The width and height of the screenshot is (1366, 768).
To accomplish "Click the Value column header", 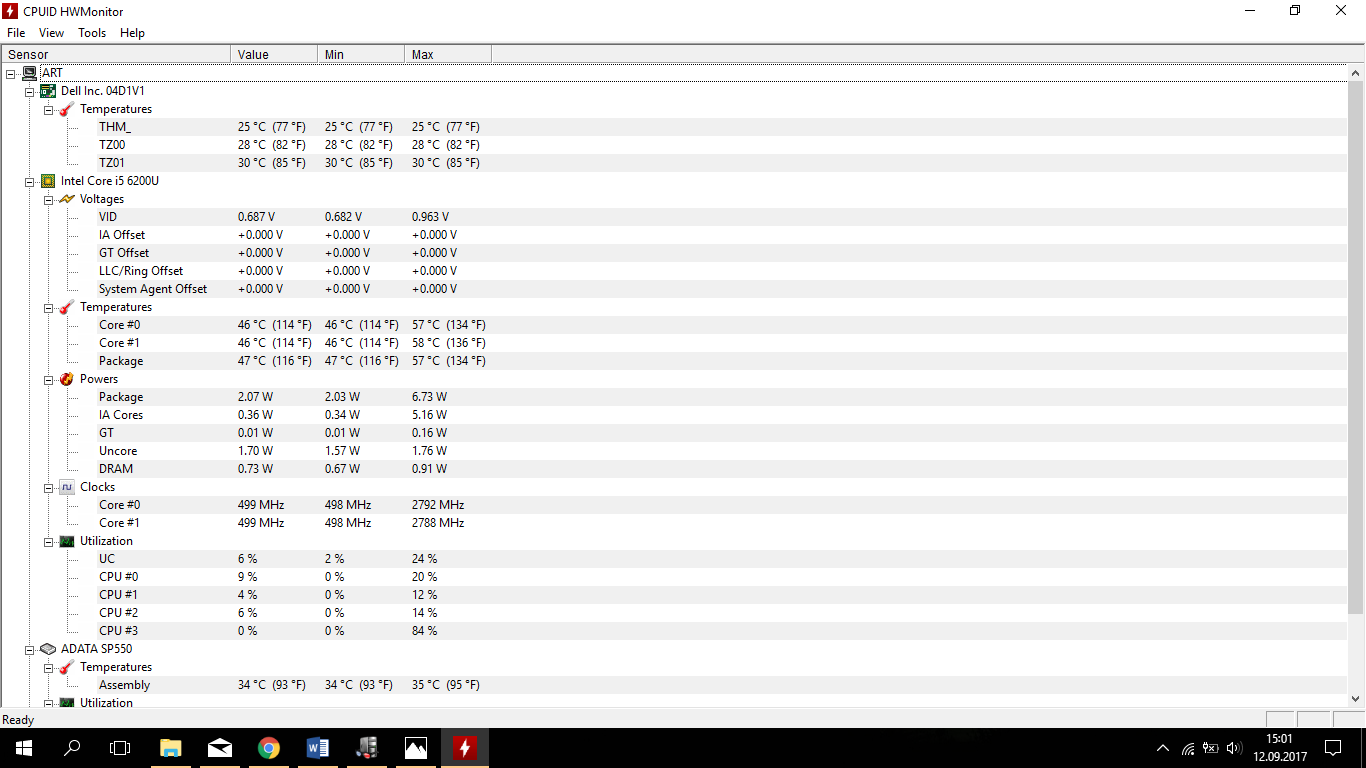I will click(274, 54).
